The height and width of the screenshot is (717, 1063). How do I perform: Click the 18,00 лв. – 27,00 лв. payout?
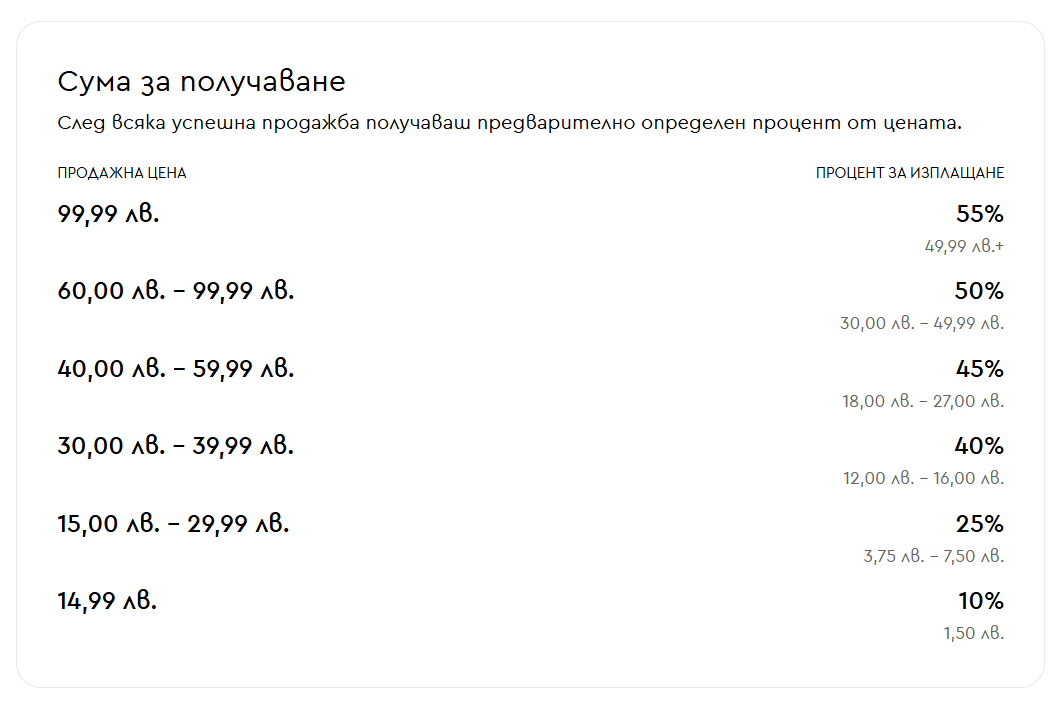[x=922, y=401]
